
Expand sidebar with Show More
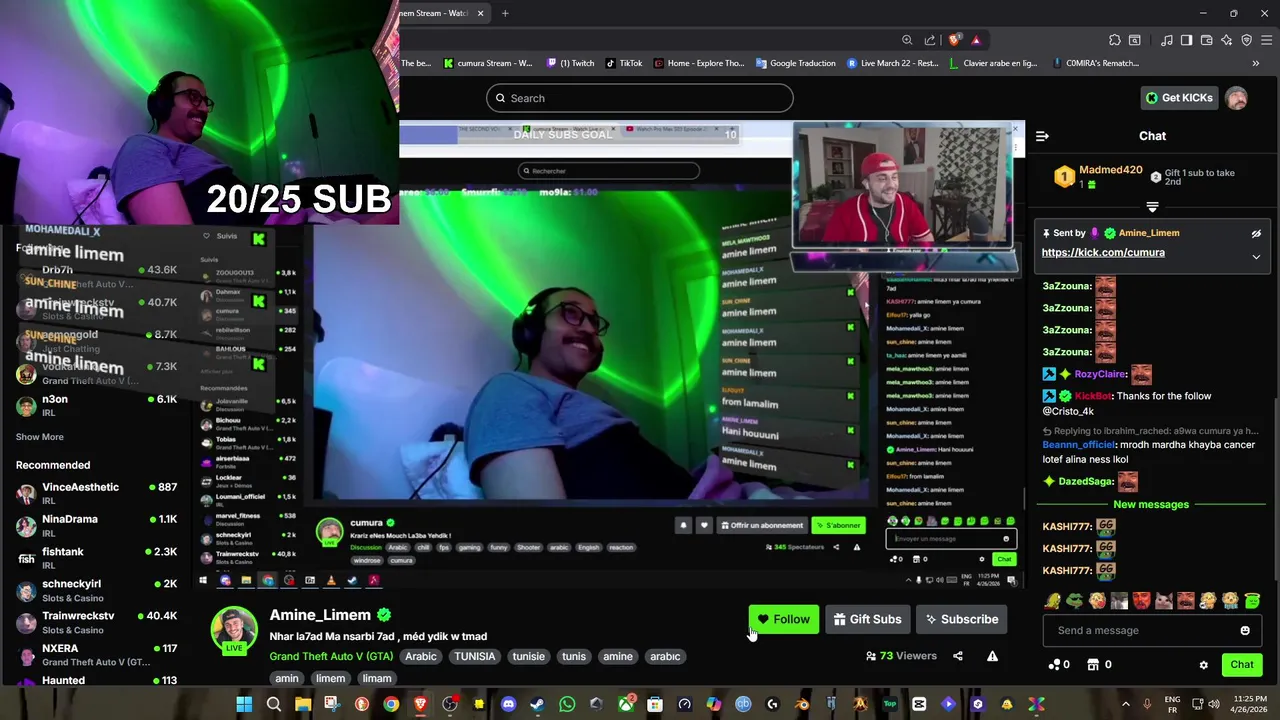point(40,437)
